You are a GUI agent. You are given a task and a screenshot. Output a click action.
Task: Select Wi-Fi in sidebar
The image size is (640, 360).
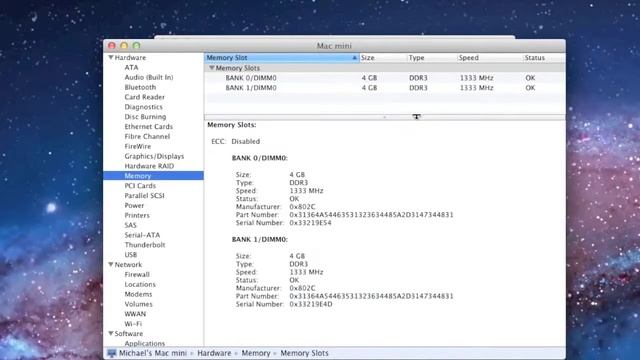pos(133,324)
